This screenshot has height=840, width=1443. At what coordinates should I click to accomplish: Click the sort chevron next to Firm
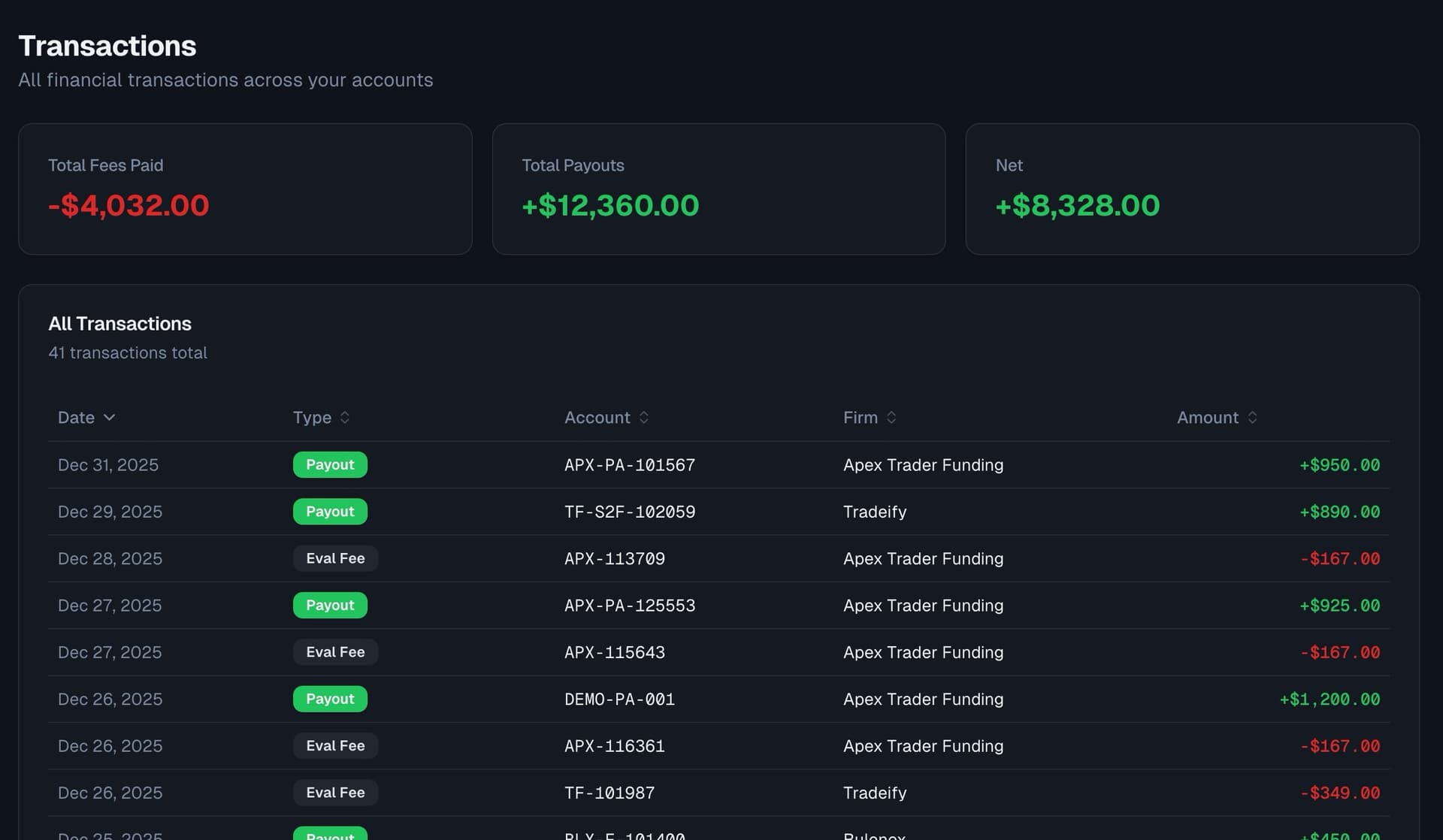pyautogui.click(x=891, y=417)
